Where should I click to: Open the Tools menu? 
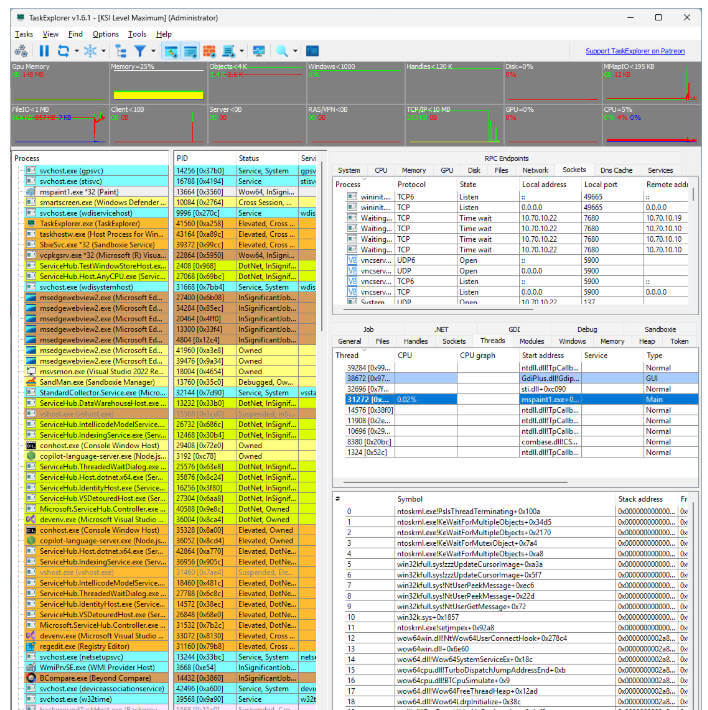click(x=137, y=34)
